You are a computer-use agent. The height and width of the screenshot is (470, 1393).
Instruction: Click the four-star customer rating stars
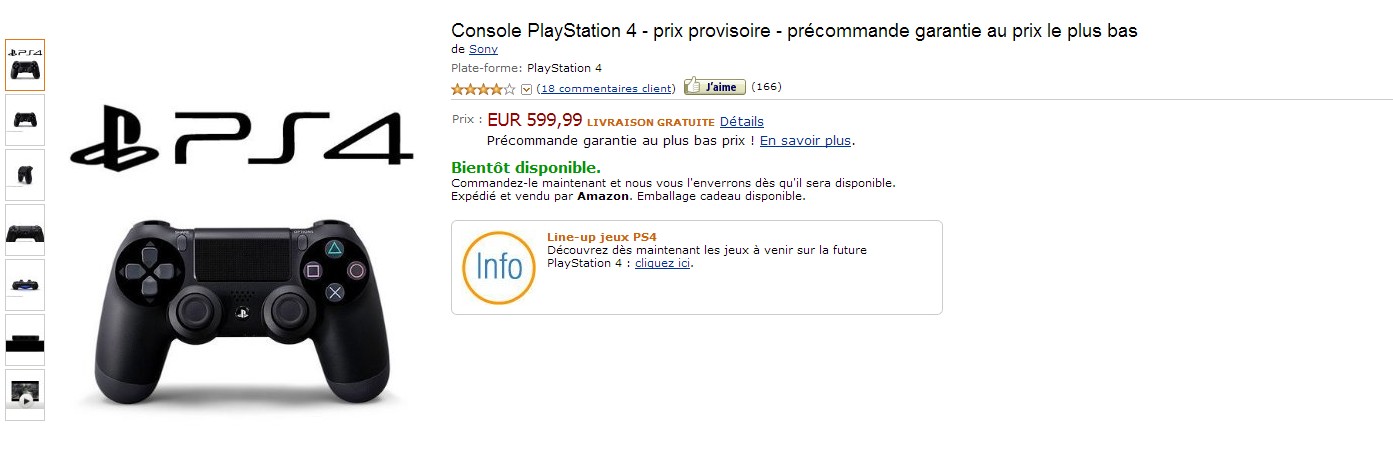tap(483, 89)
